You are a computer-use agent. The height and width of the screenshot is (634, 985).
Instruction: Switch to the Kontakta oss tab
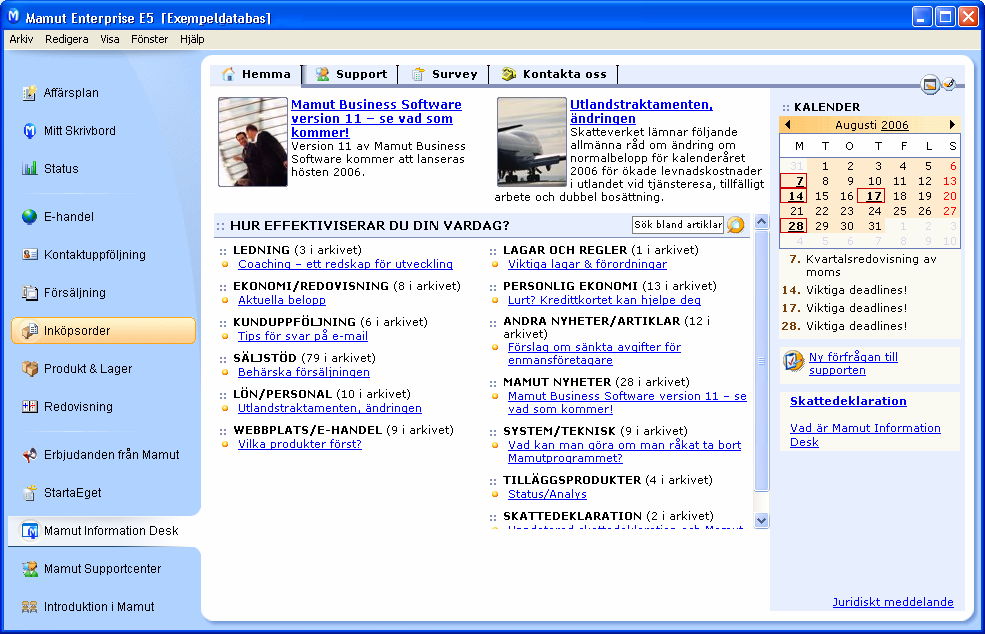[554, 74]
